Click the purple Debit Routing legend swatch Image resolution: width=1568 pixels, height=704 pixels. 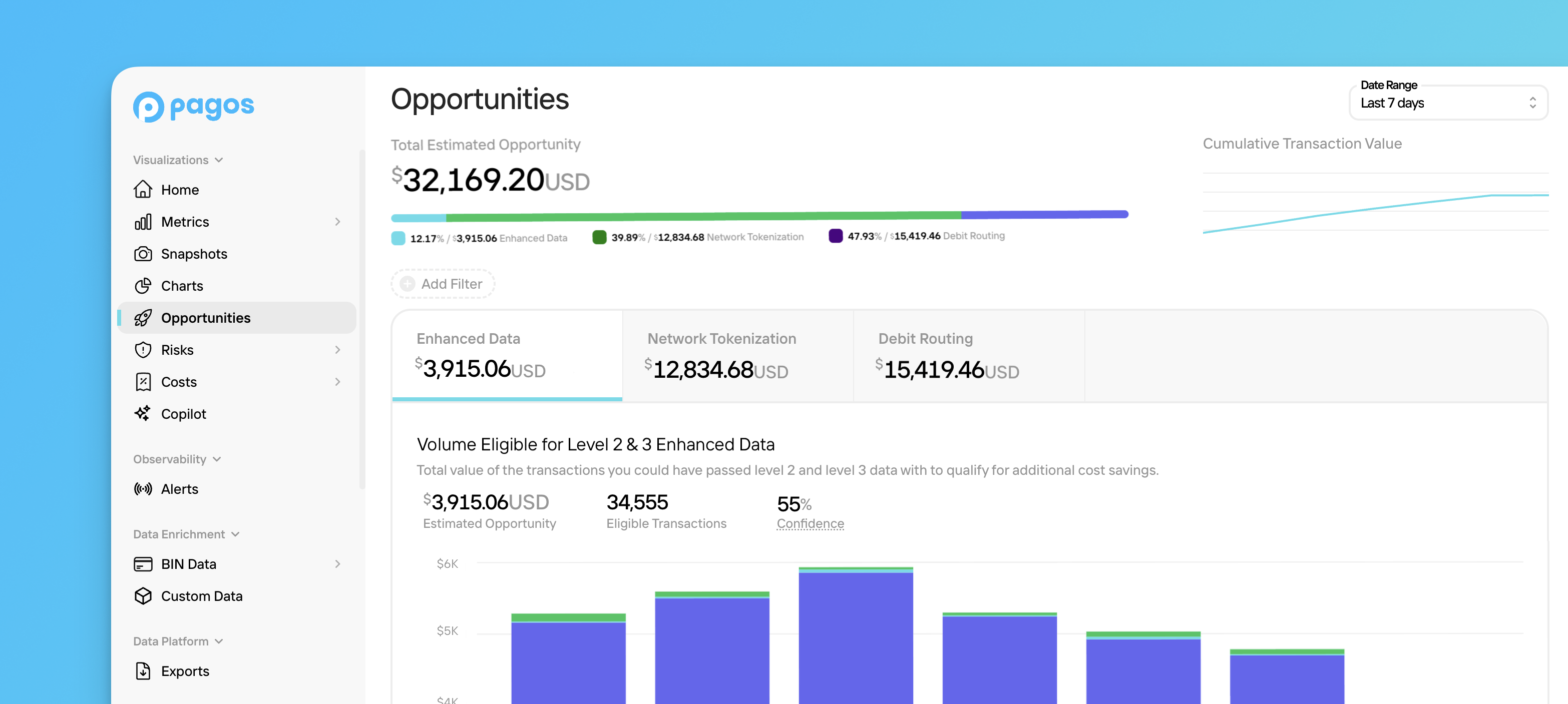836,236
